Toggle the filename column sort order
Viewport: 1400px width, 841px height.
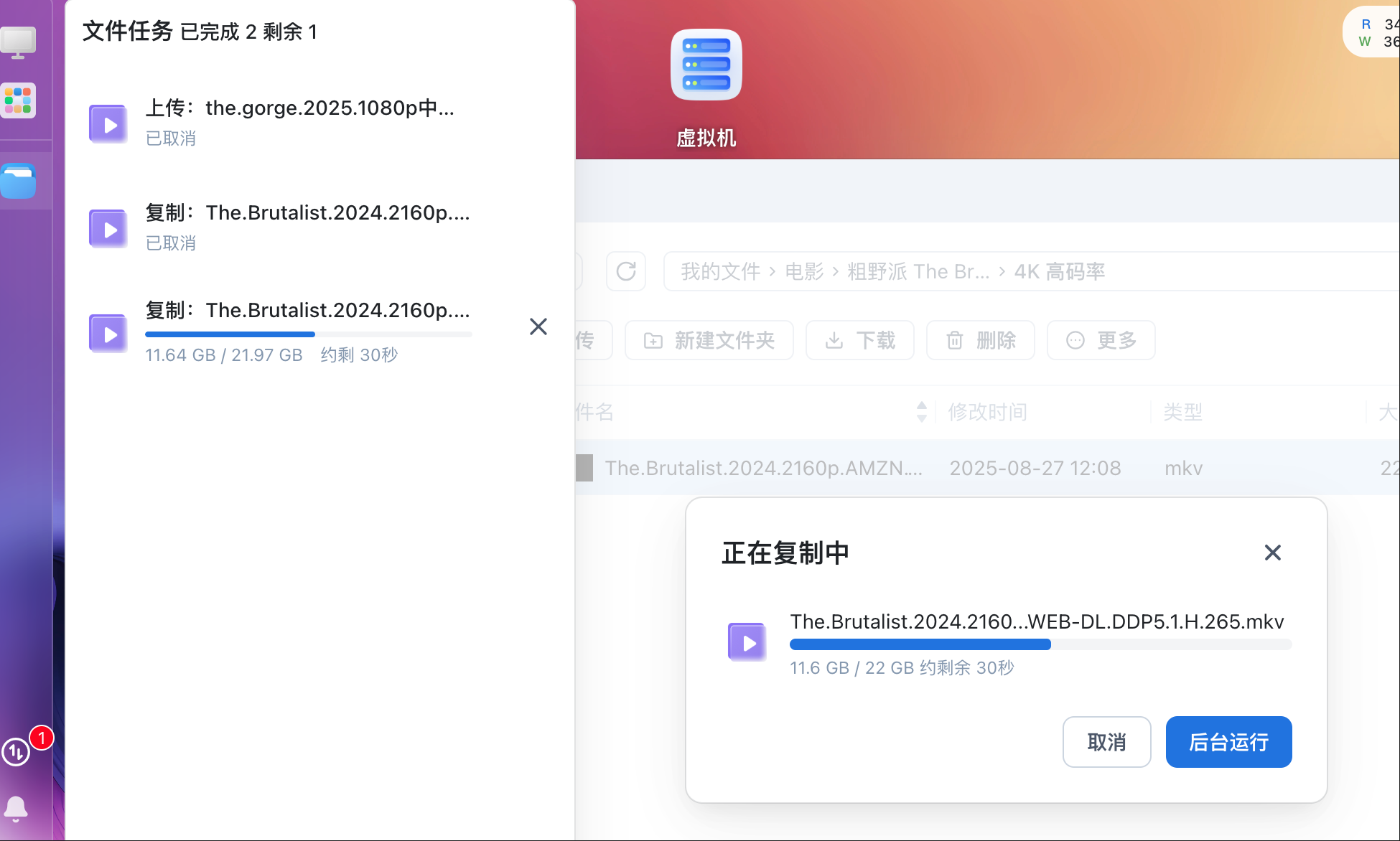921,411
